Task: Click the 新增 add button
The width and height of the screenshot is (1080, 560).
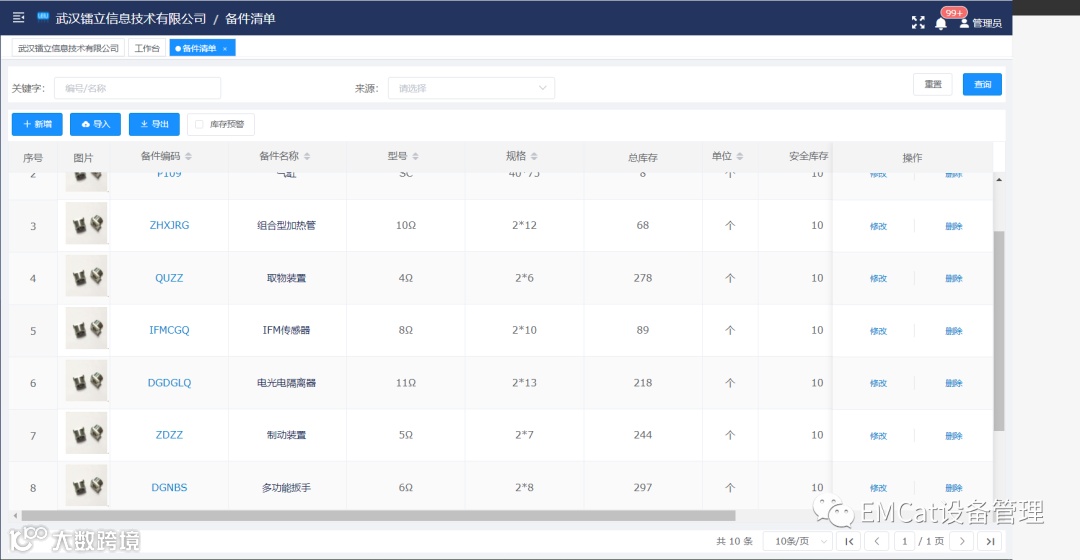Action: pyautogui.click(x=37, y=124)
